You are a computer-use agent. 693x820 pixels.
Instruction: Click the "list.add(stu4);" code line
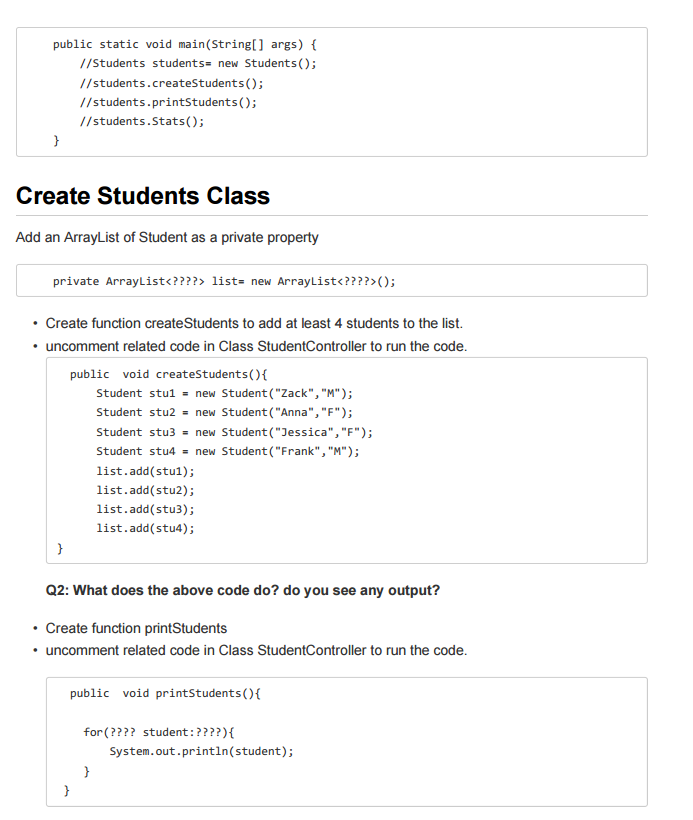point(145,528)
